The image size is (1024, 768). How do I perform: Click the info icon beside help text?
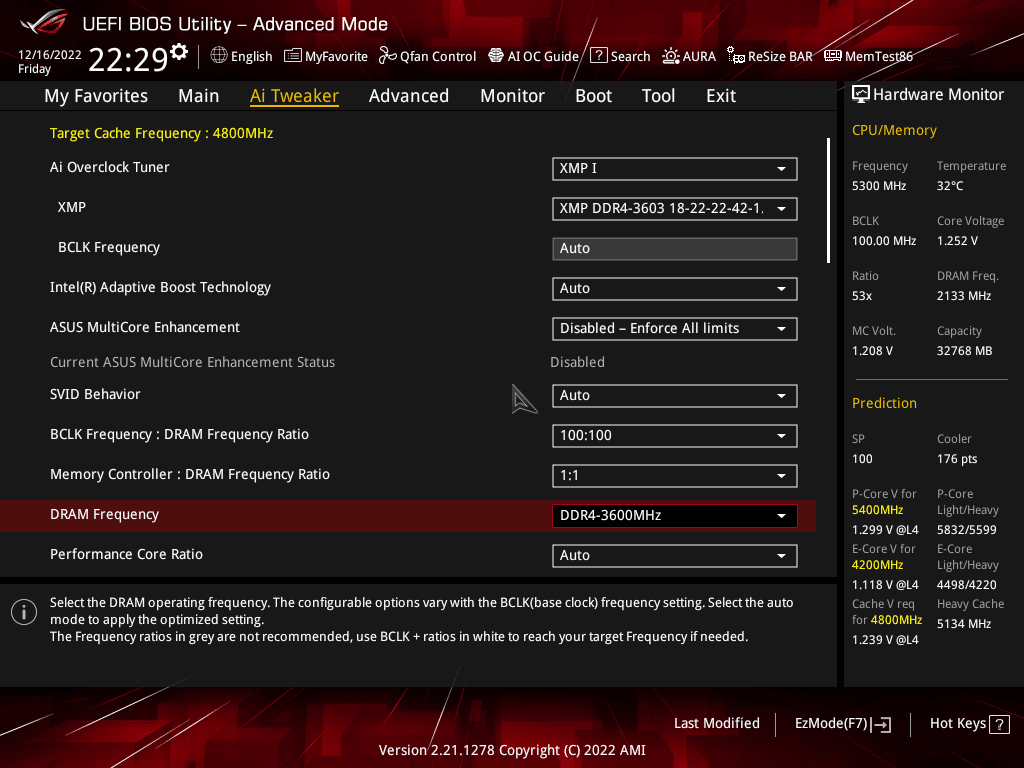[24, 612]
